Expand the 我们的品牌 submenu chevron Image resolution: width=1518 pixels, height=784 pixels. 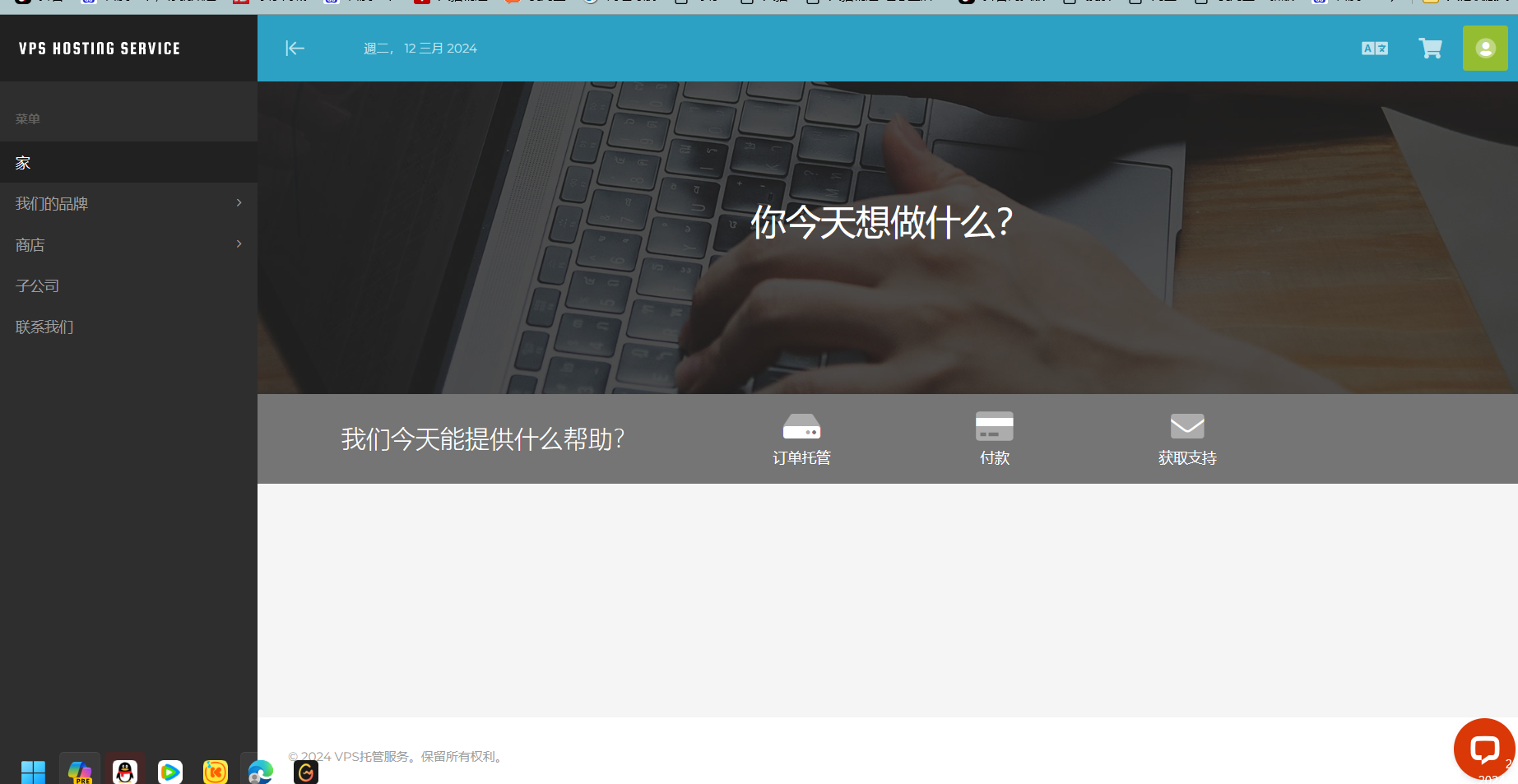pos(239,203)
